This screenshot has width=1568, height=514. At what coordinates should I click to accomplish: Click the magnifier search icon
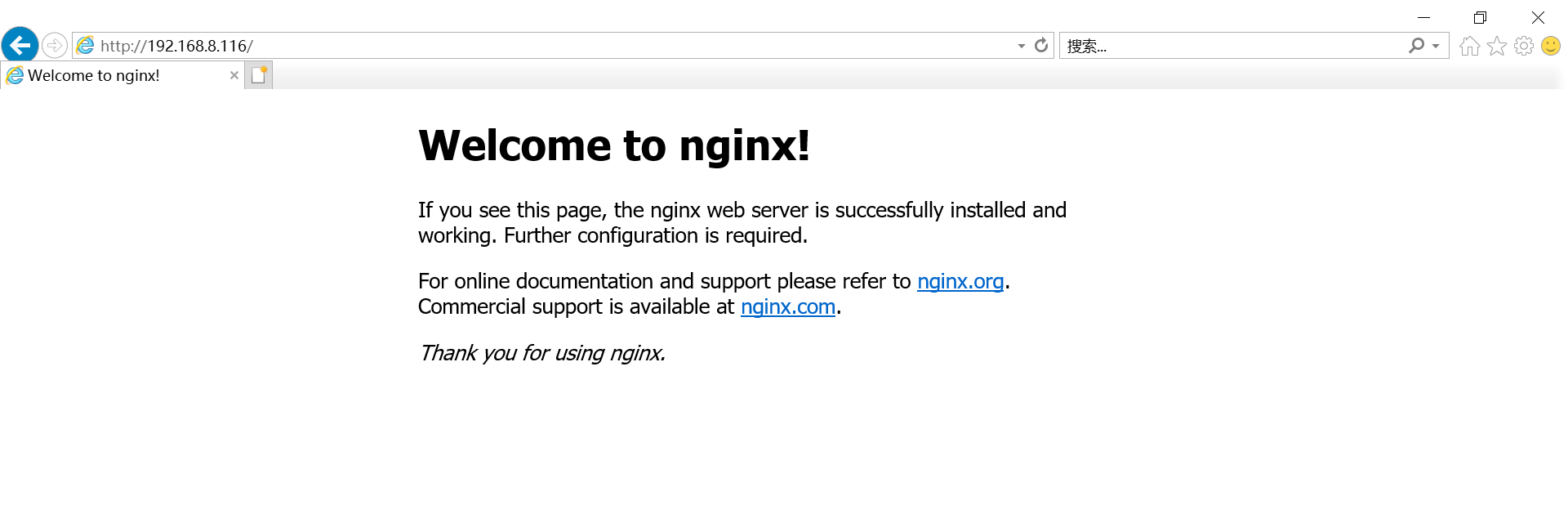1416,46
